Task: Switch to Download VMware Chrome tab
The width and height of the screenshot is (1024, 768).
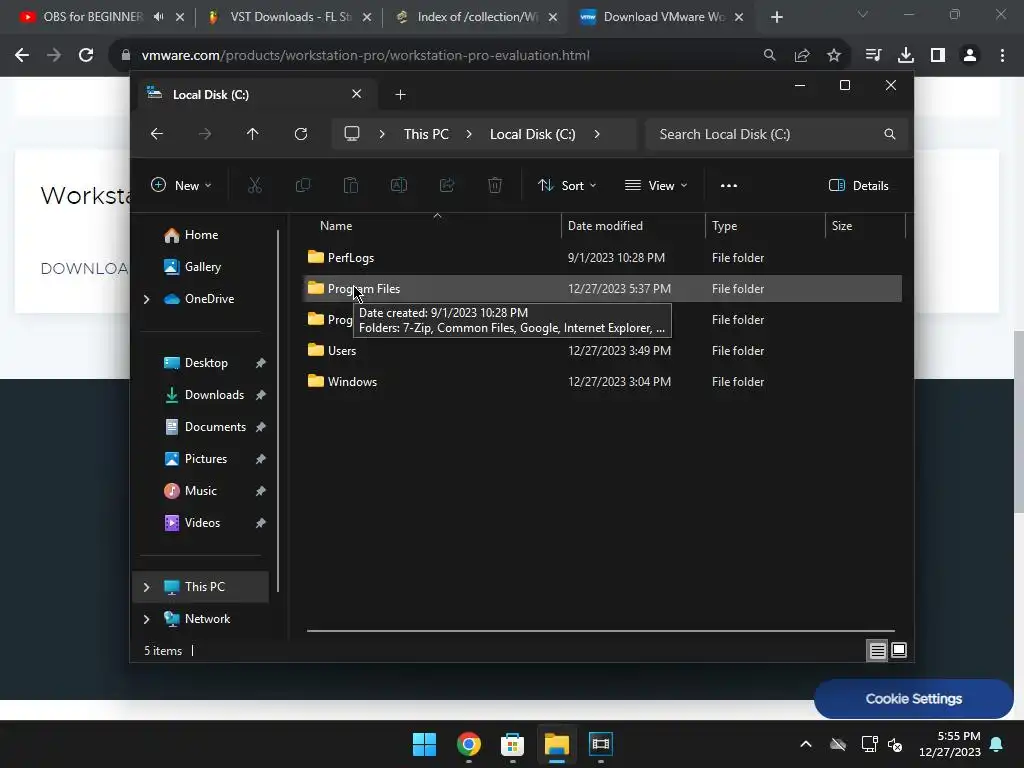Action: 664,17
